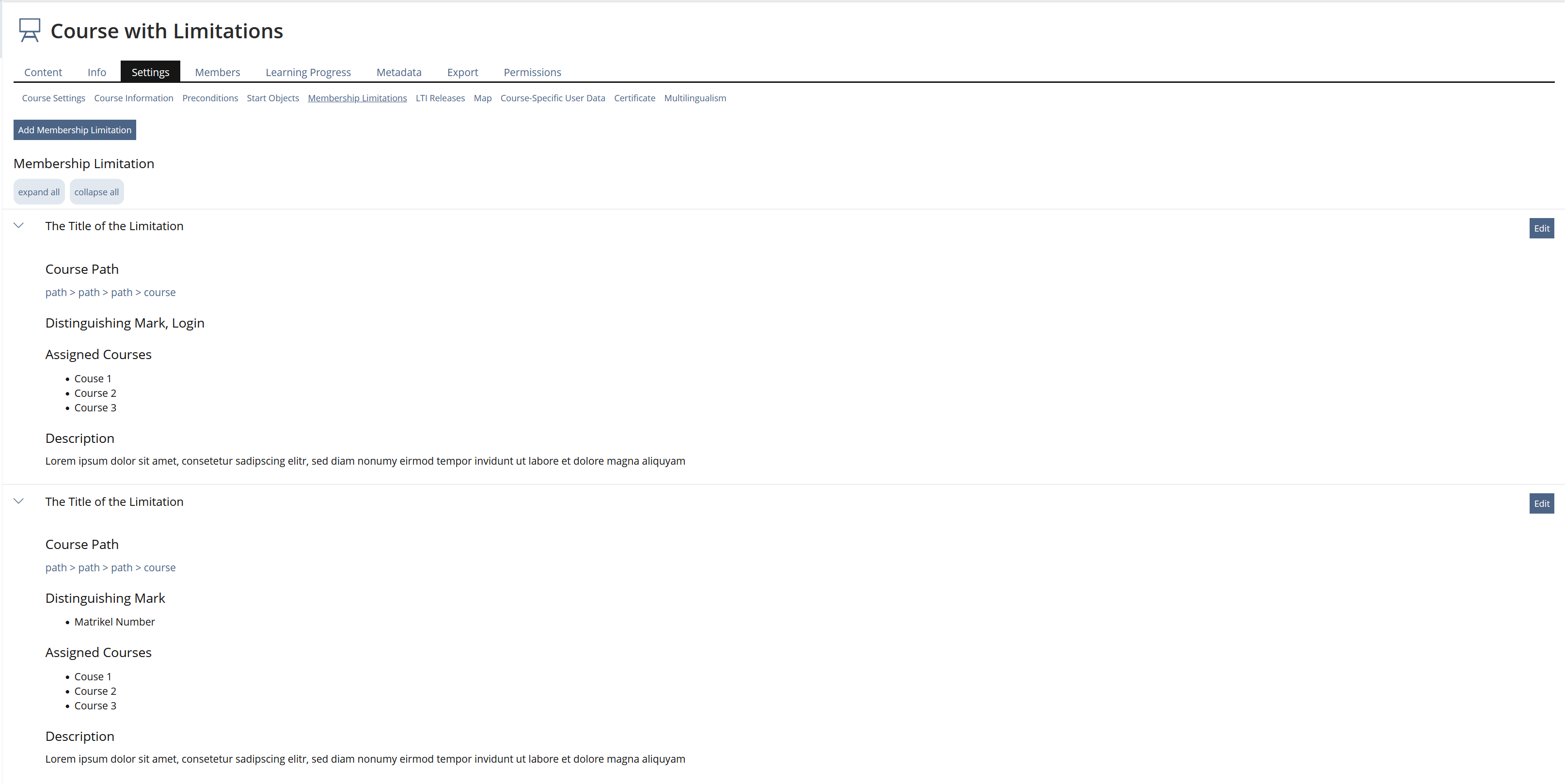Click Add Membership Limitation button
Viewport: 1565px width, 784px height.
coord(75,130)
